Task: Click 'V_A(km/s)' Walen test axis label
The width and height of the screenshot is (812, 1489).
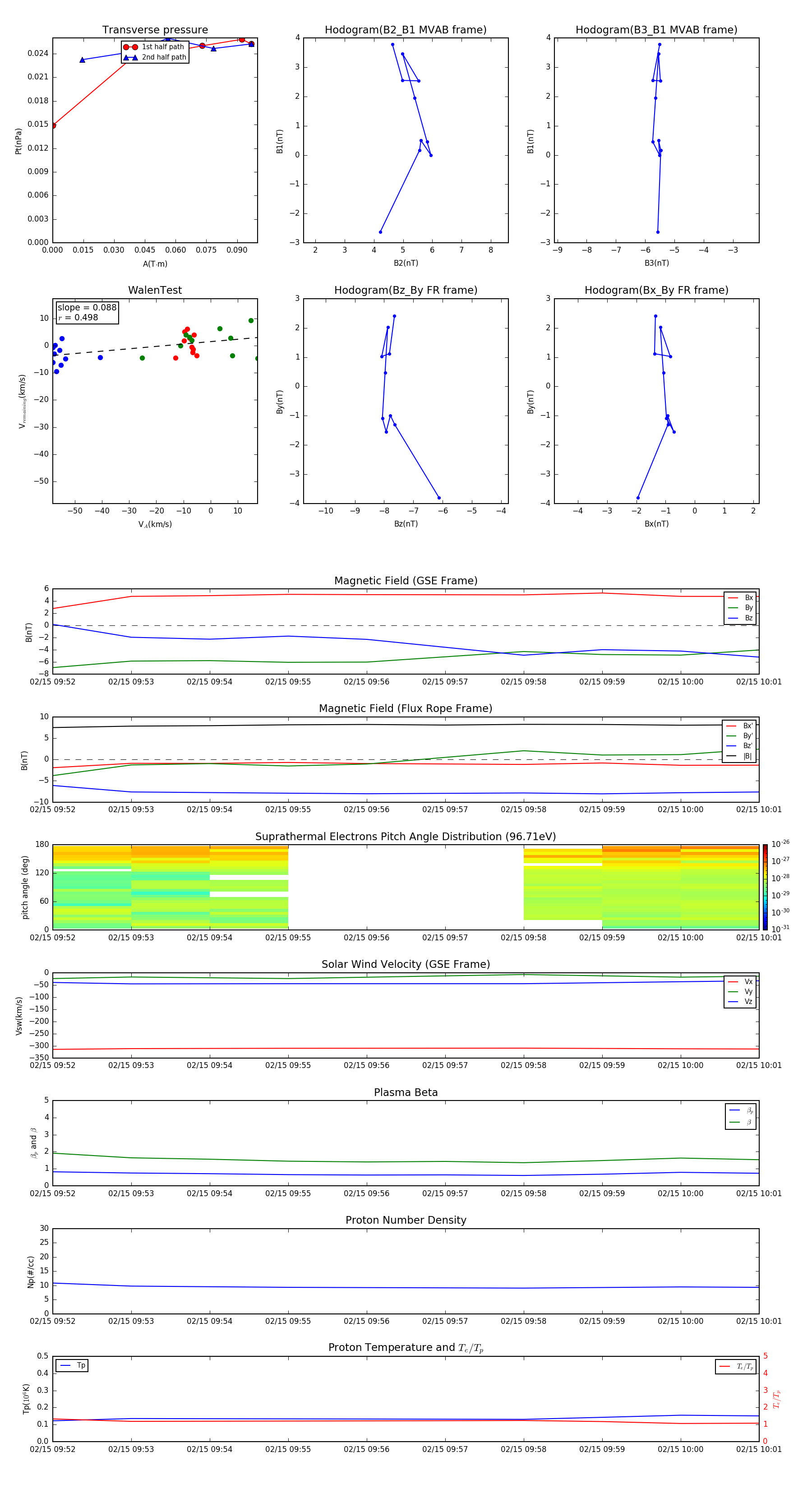Action: [155, 525]
